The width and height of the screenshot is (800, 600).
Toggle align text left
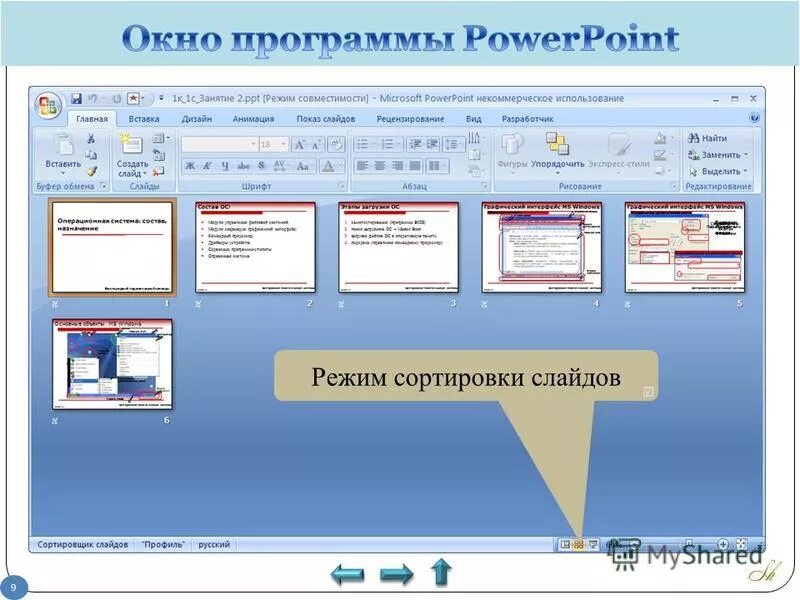point(362,166)
